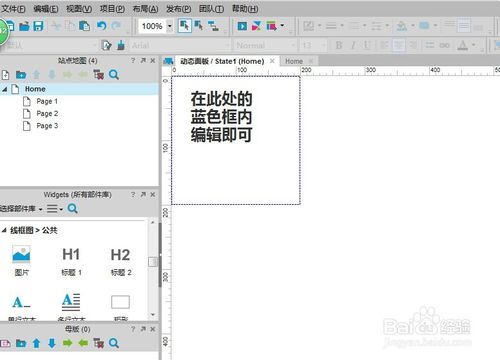
Task: Delete the selected sitemap page
Action: 99,75
